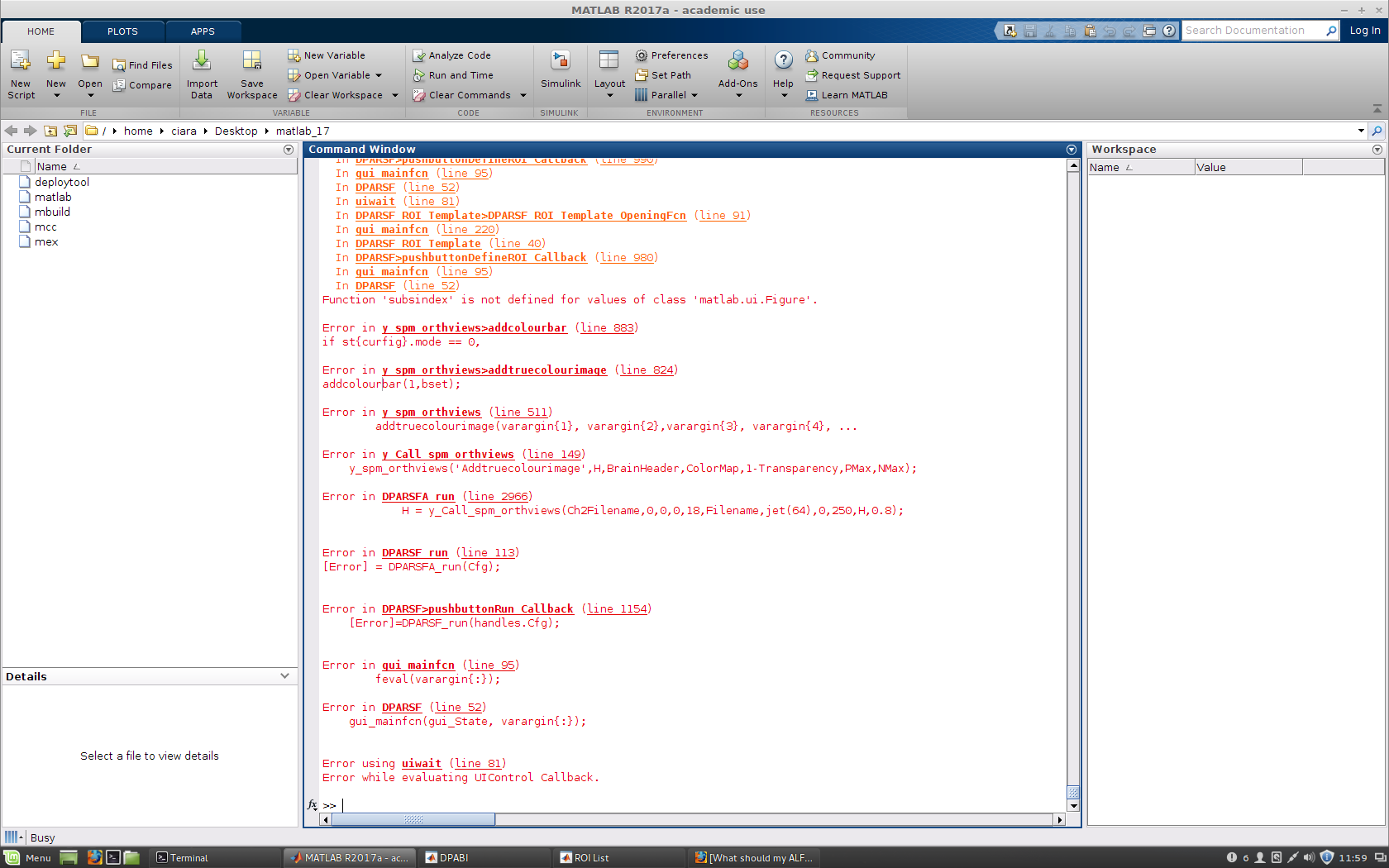Click the browse for folder icon
Image resolution: width=1389 pixels, height=868 pixels.
click(70, 131)
